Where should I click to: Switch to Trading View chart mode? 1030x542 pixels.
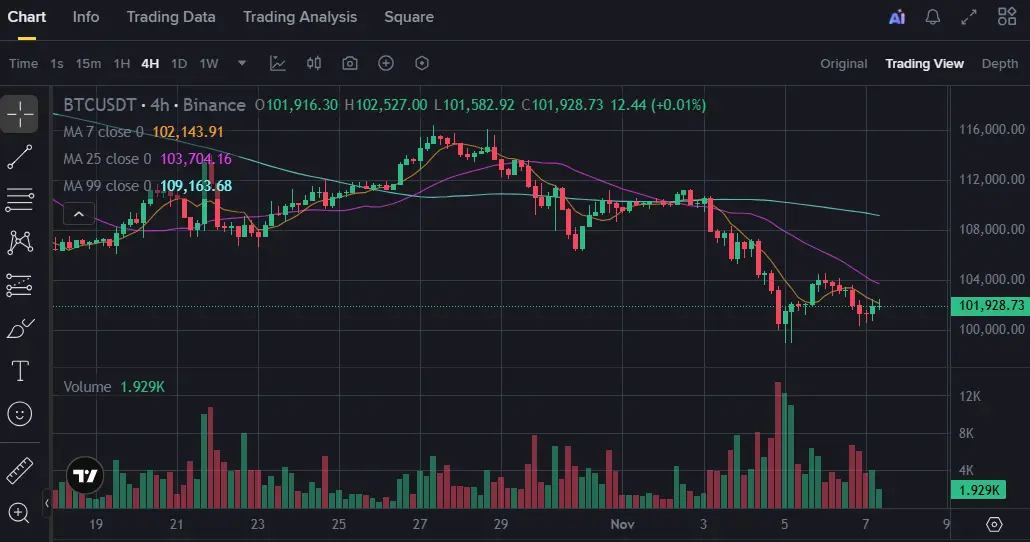point(924,64)
